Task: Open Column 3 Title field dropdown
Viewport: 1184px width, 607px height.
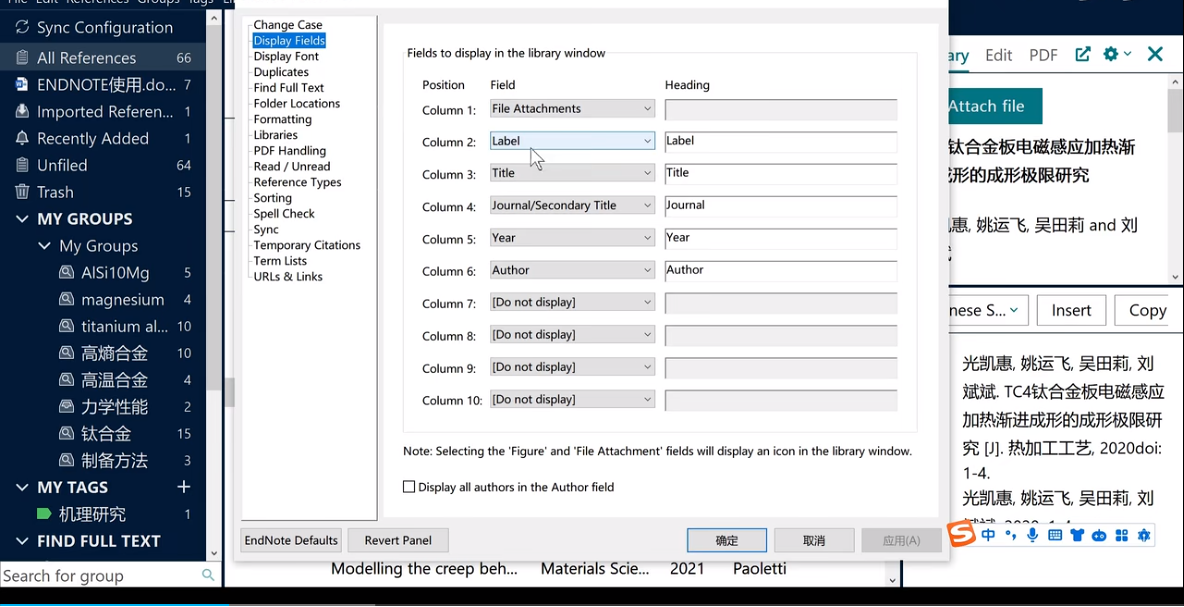Action: point(572,173)
